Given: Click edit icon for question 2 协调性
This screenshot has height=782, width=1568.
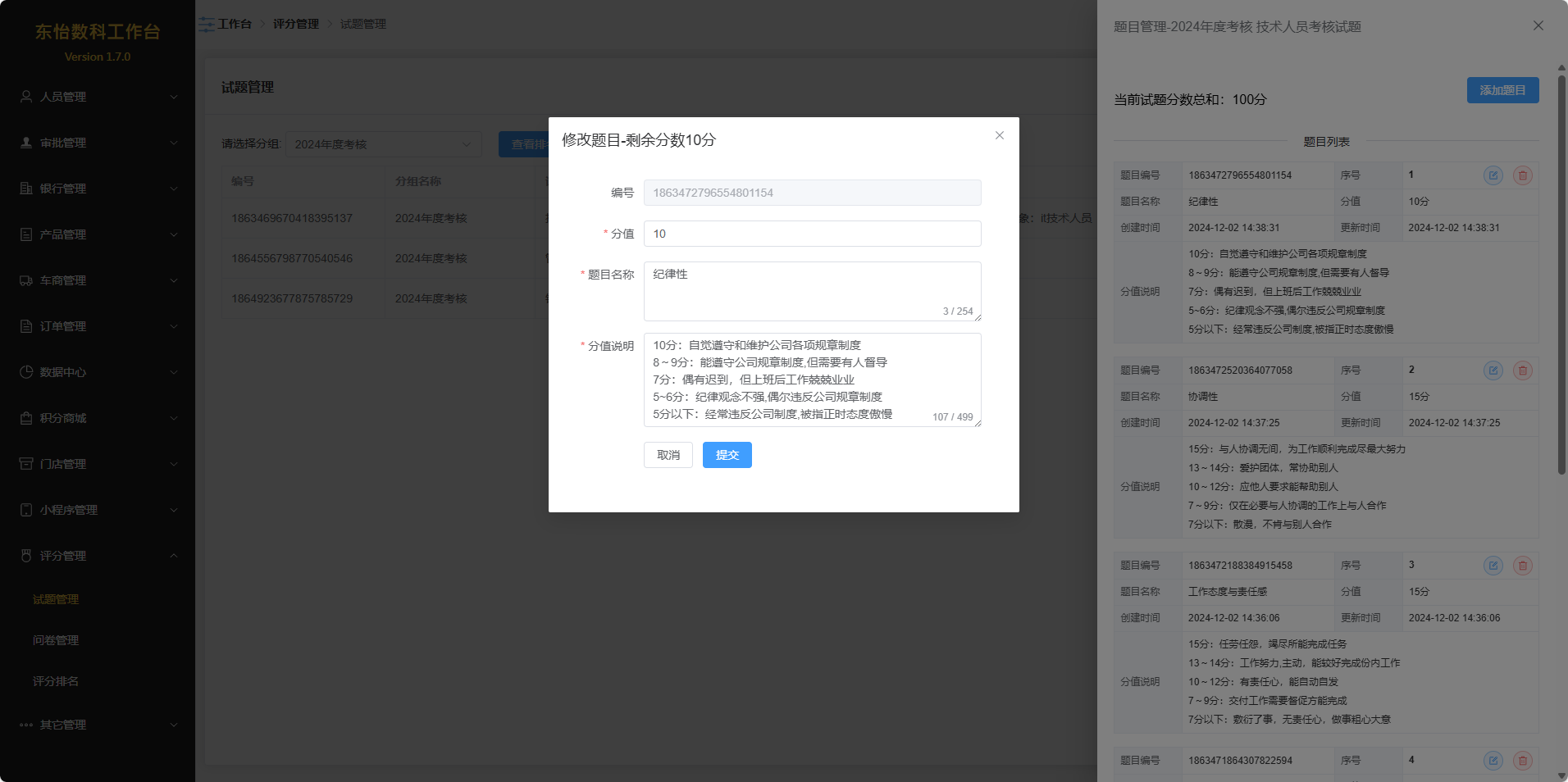Looking at the screenshot, I should point(1493,371).
